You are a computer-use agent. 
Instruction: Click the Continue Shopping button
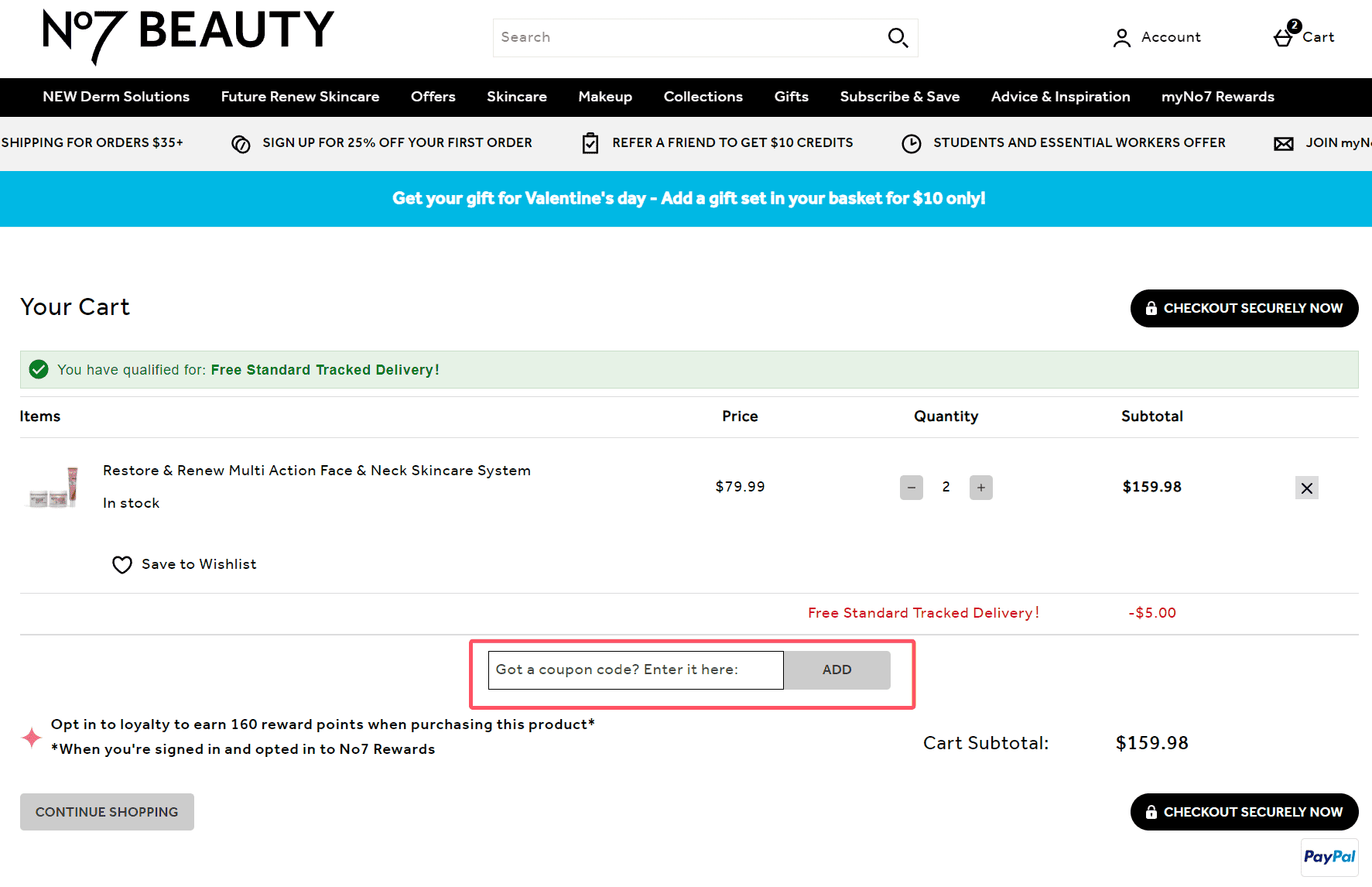pos(107,812)
